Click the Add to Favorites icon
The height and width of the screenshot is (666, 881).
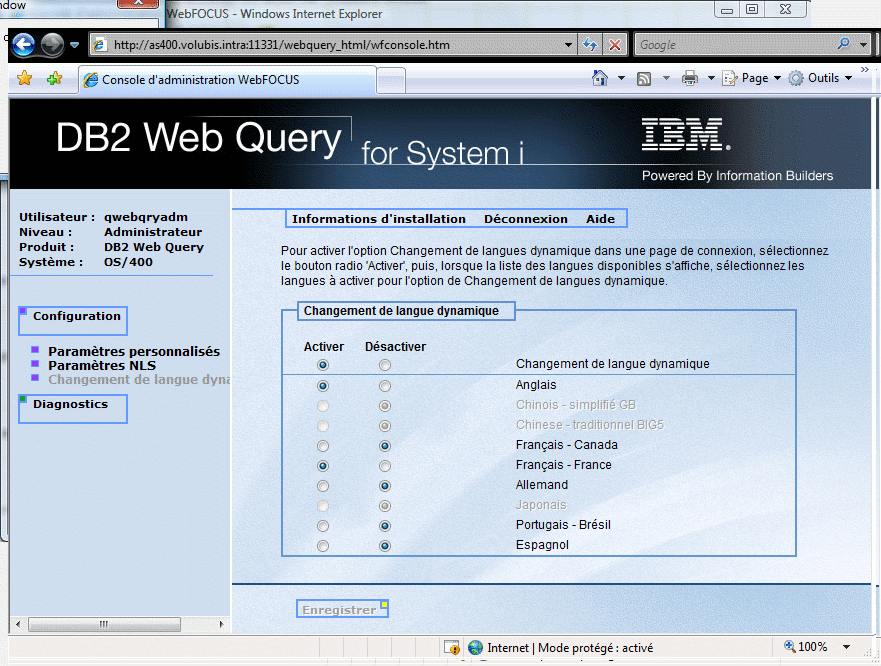click(55, 79)
